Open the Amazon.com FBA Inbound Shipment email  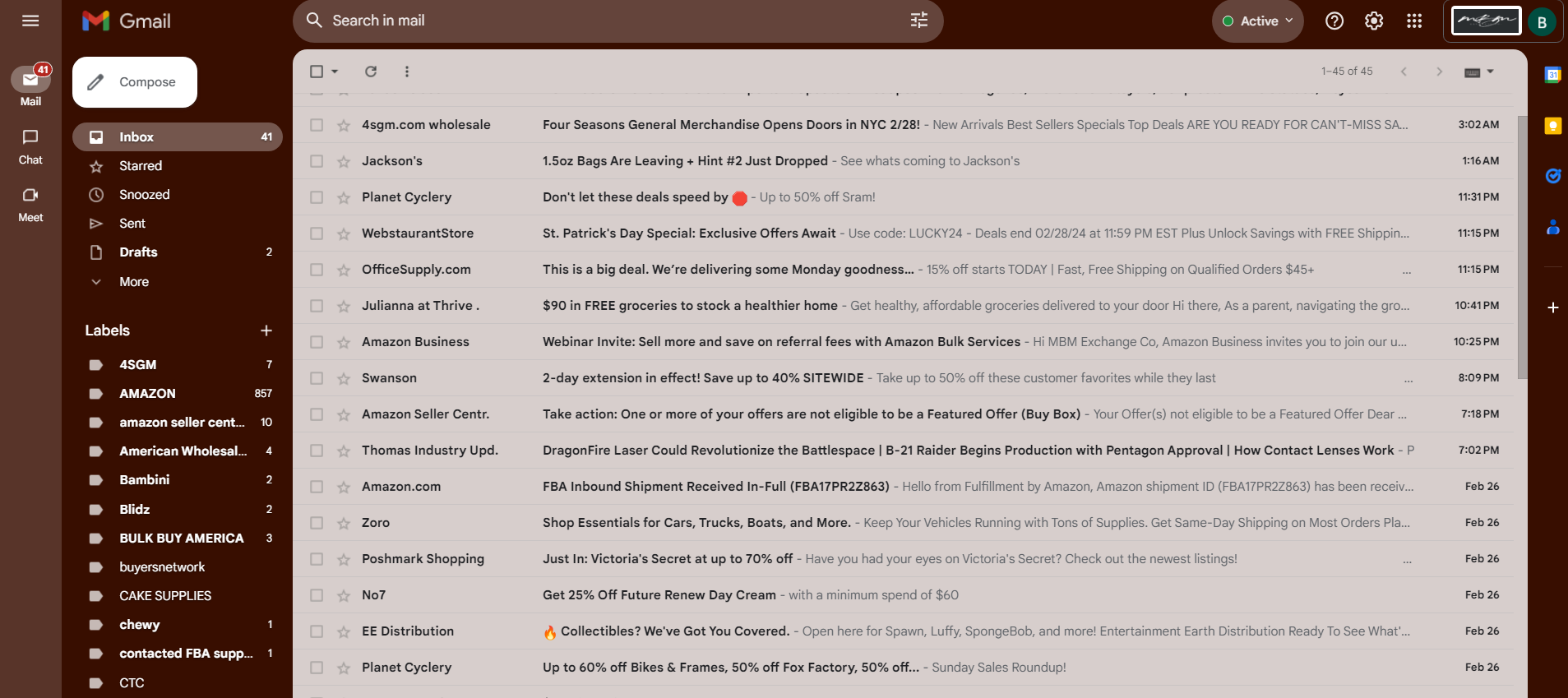click(903, 487)
